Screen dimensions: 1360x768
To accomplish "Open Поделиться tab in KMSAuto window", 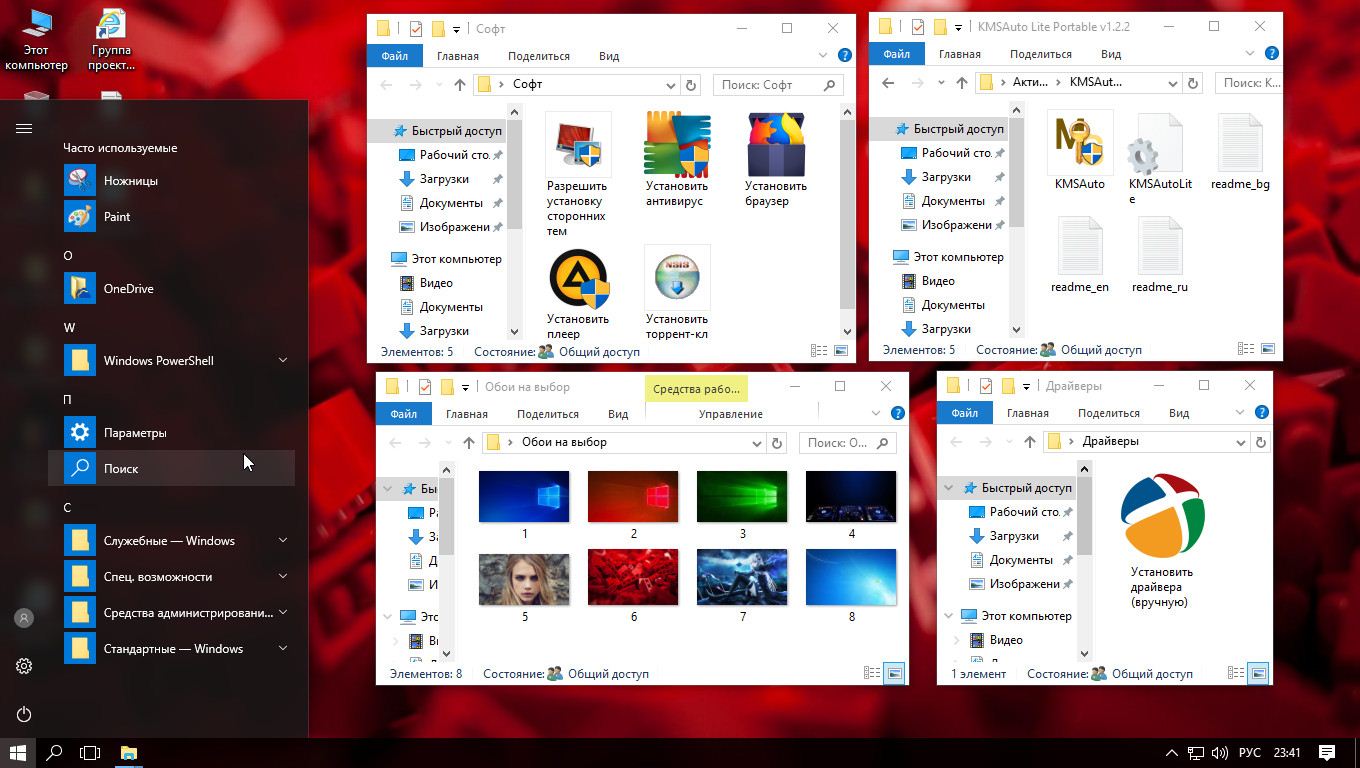I will tap(1040, 54).
